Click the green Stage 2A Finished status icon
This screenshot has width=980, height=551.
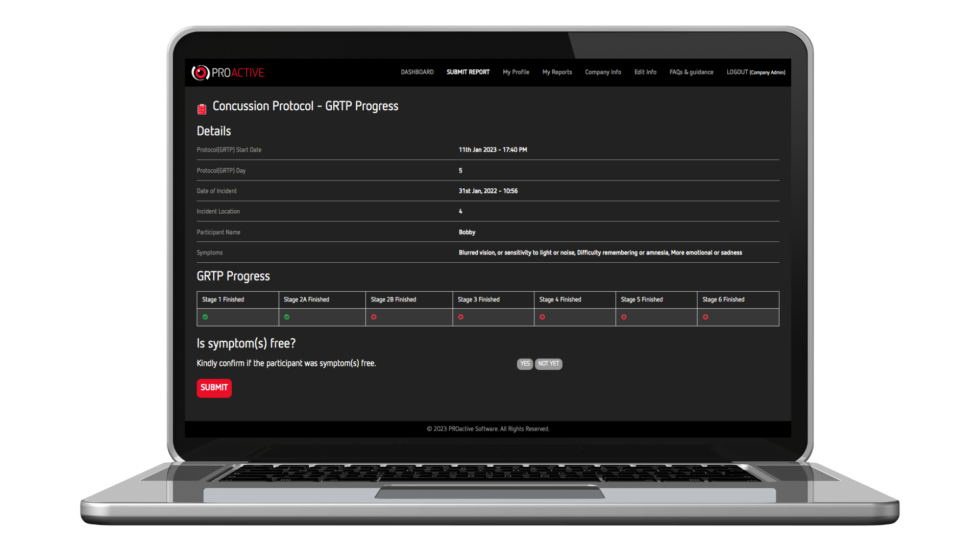pyautogui.click(x=287, y=317)
